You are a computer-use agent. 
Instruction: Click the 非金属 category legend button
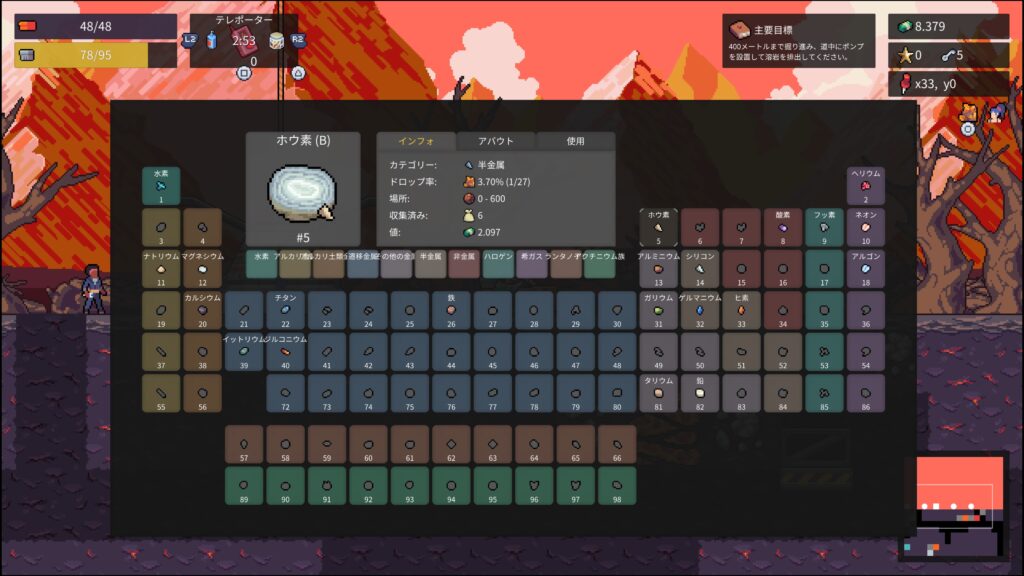464,264
